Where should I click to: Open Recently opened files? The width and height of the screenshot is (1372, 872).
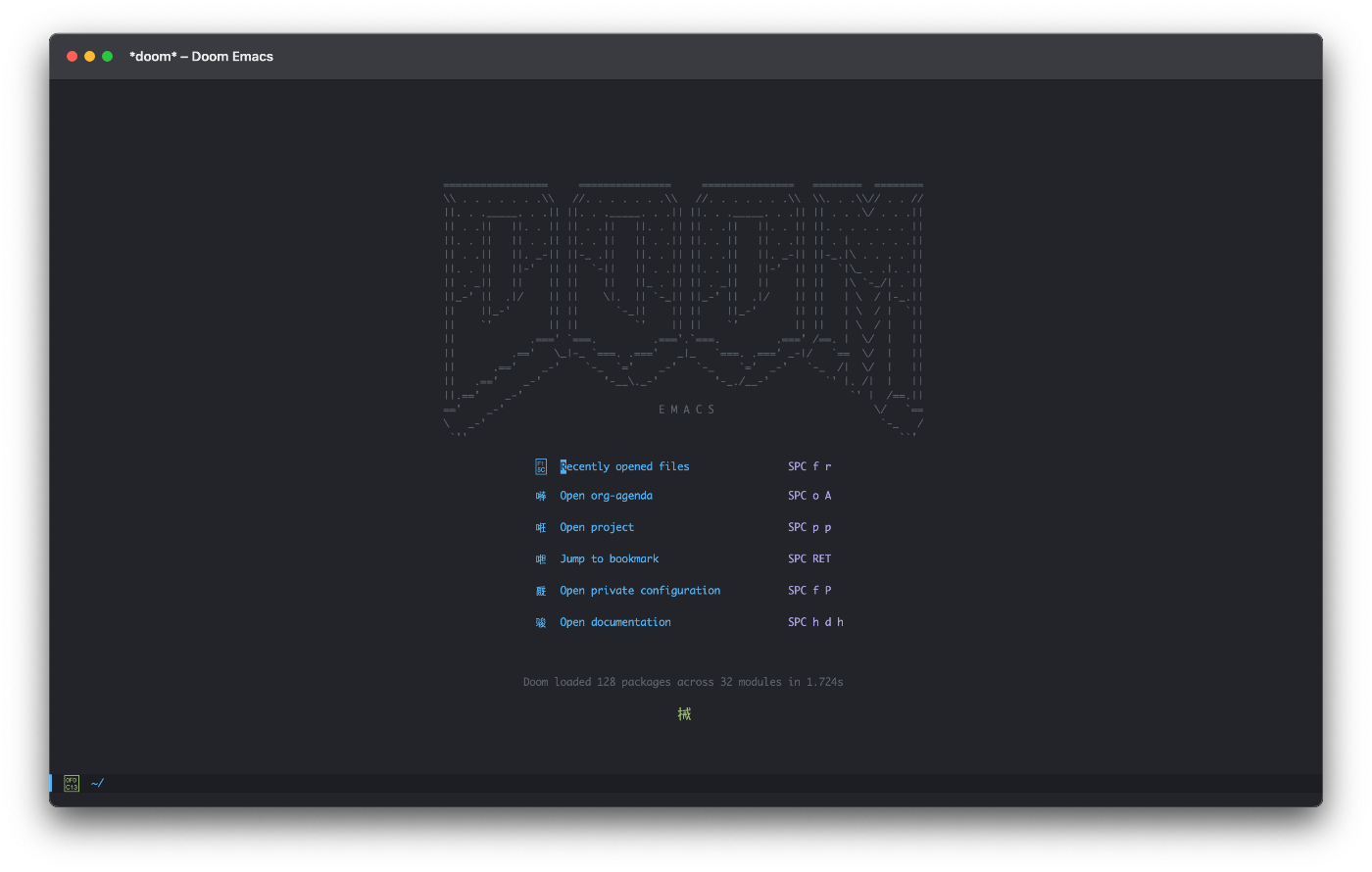click(x=624, y=466)
